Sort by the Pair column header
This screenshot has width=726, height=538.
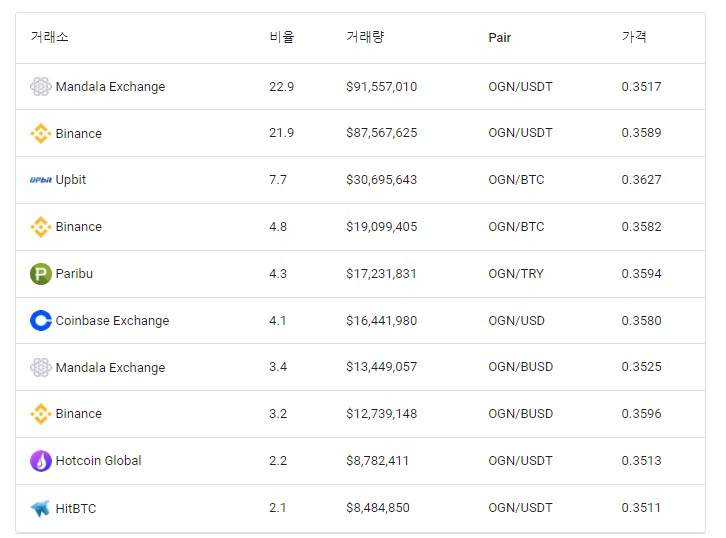click(500, 38)
